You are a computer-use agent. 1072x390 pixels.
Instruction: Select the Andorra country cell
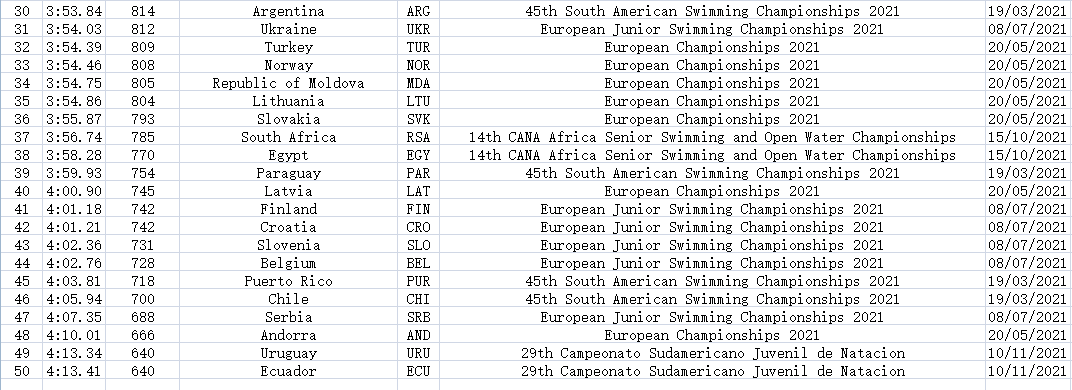289,335
